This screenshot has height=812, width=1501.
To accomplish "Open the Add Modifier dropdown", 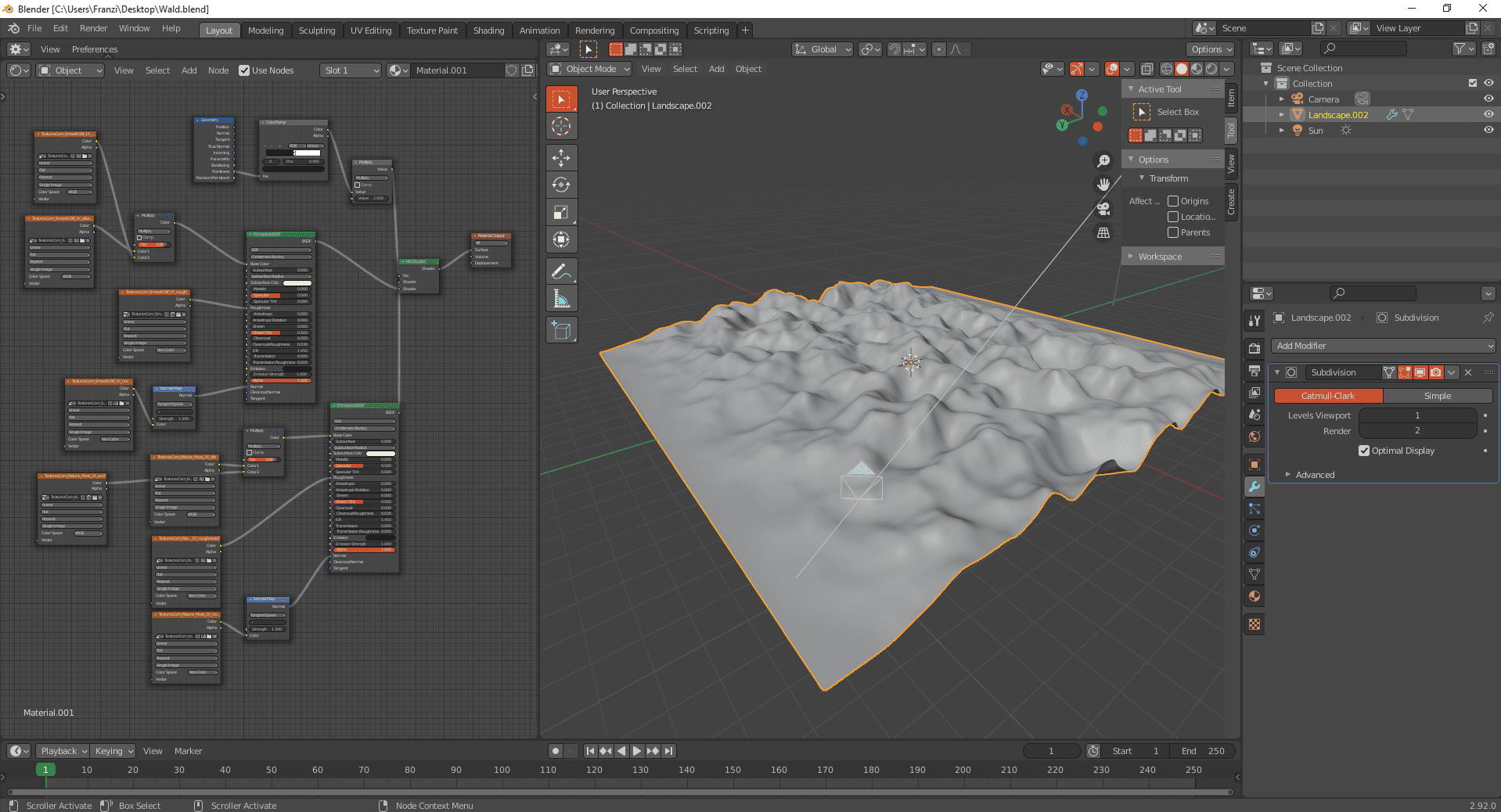I will click(x=1384, y=346).
